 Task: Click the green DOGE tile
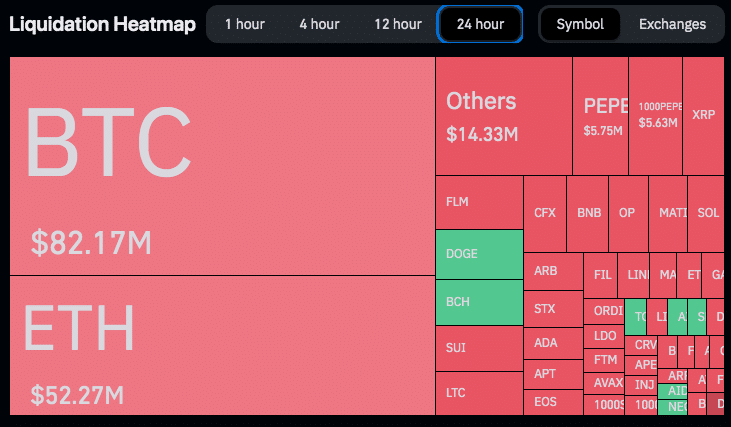479,254
